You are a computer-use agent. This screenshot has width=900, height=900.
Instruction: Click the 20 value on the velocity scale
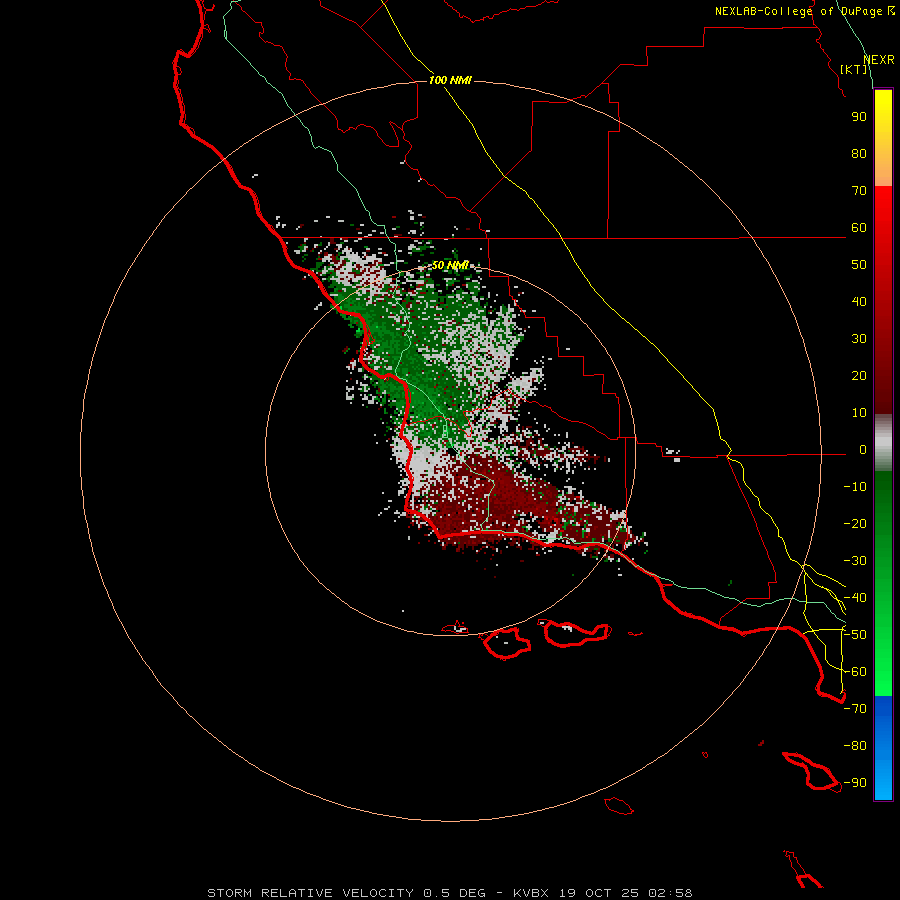(859, 376)
